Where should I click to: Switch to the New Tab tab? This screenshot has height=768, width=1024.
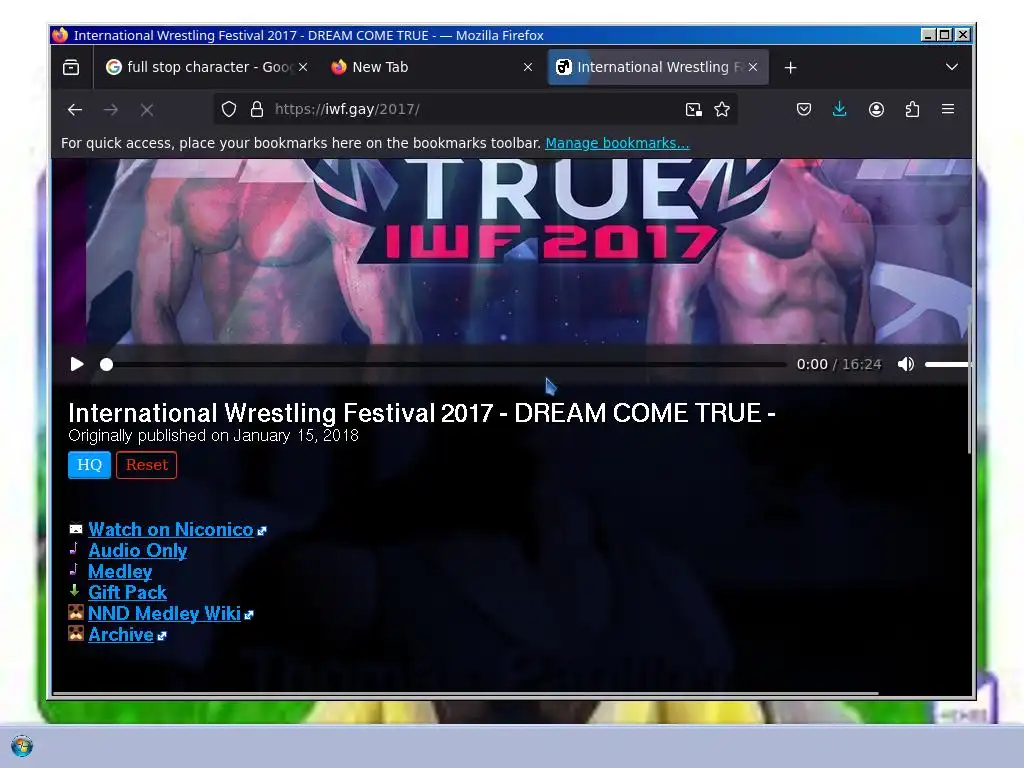tap(432, 67)
